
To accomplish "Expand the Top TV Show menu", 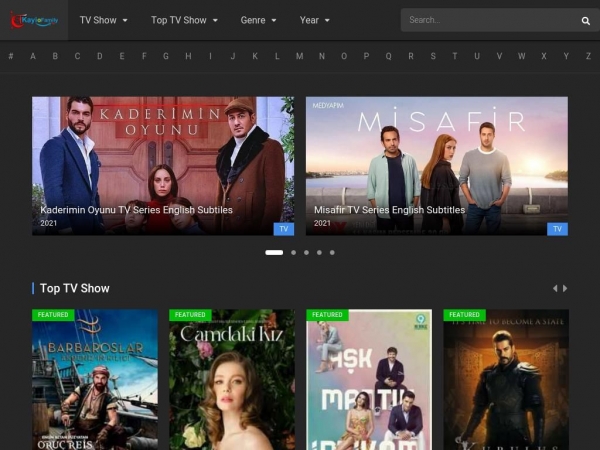I will (184, 20).
